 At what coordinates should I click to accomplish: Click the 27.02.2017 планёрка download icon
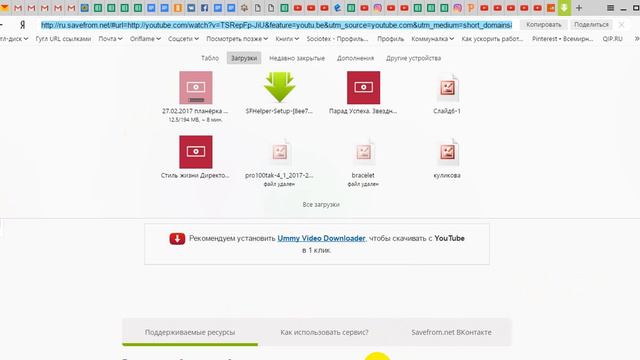click(x=196, y=87)
